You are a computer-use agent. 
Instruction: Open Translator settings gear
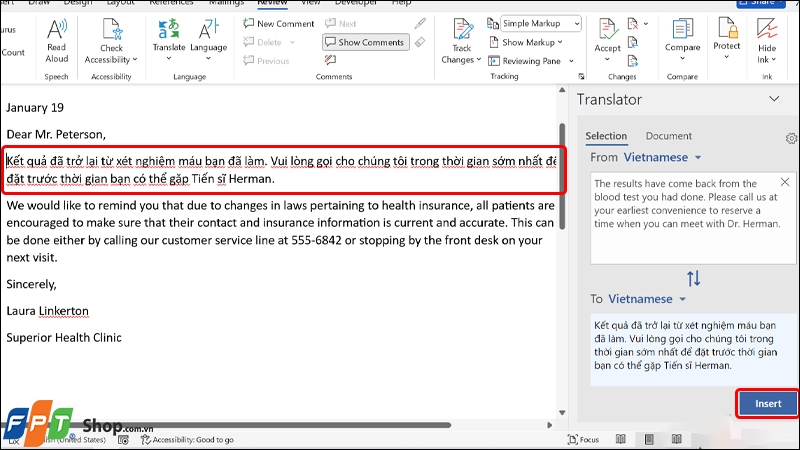pos(791,138)
